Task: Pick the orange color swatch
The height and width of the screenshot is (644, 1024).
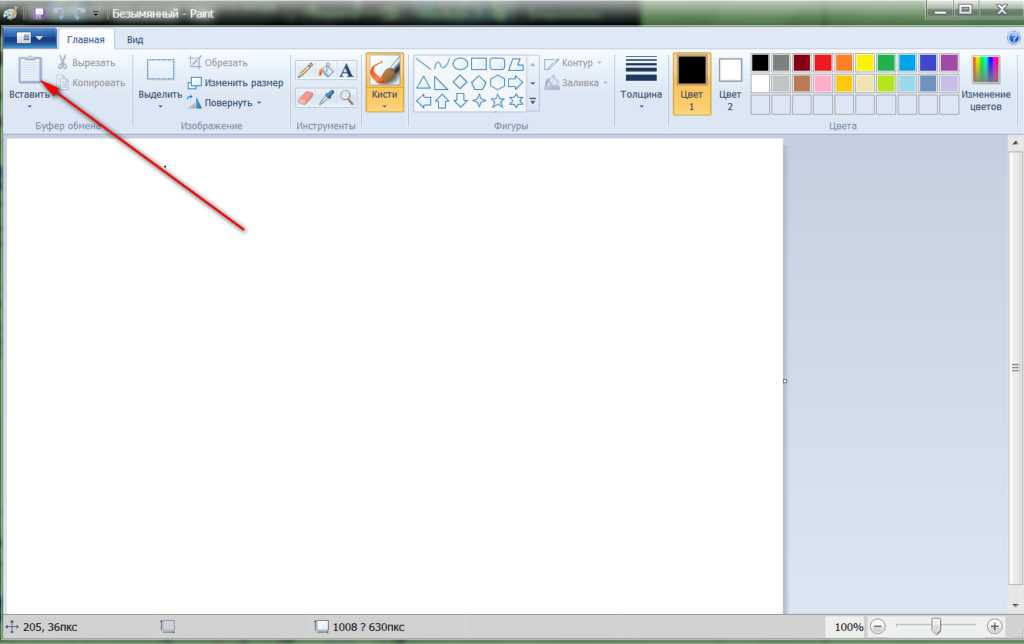Action: pyautogui.click(x=844, y=63)
